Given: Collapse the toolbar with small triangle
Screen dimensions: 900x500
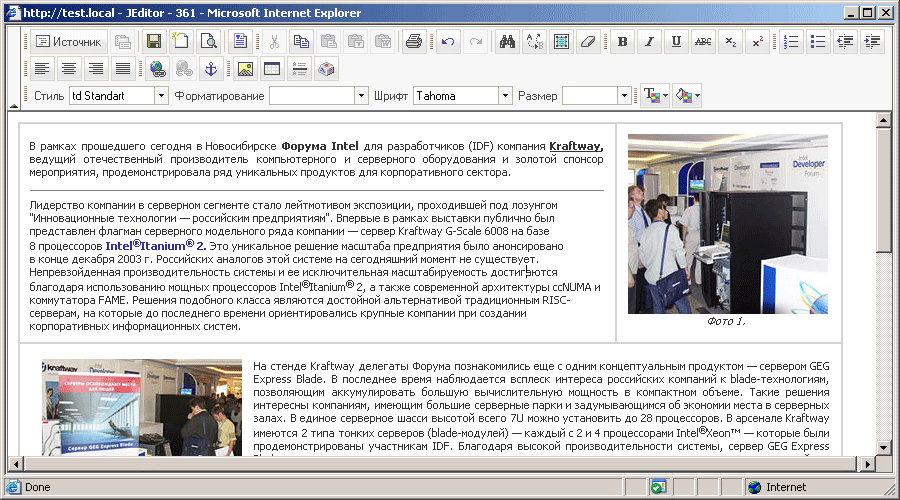Looking at the screenshot, I should 14,106.
